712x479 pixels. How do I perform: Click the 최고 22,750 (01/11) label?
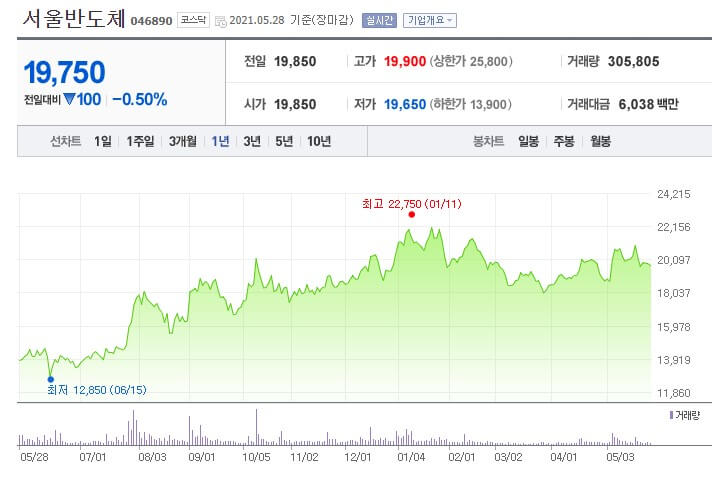(x=411, y=204)
